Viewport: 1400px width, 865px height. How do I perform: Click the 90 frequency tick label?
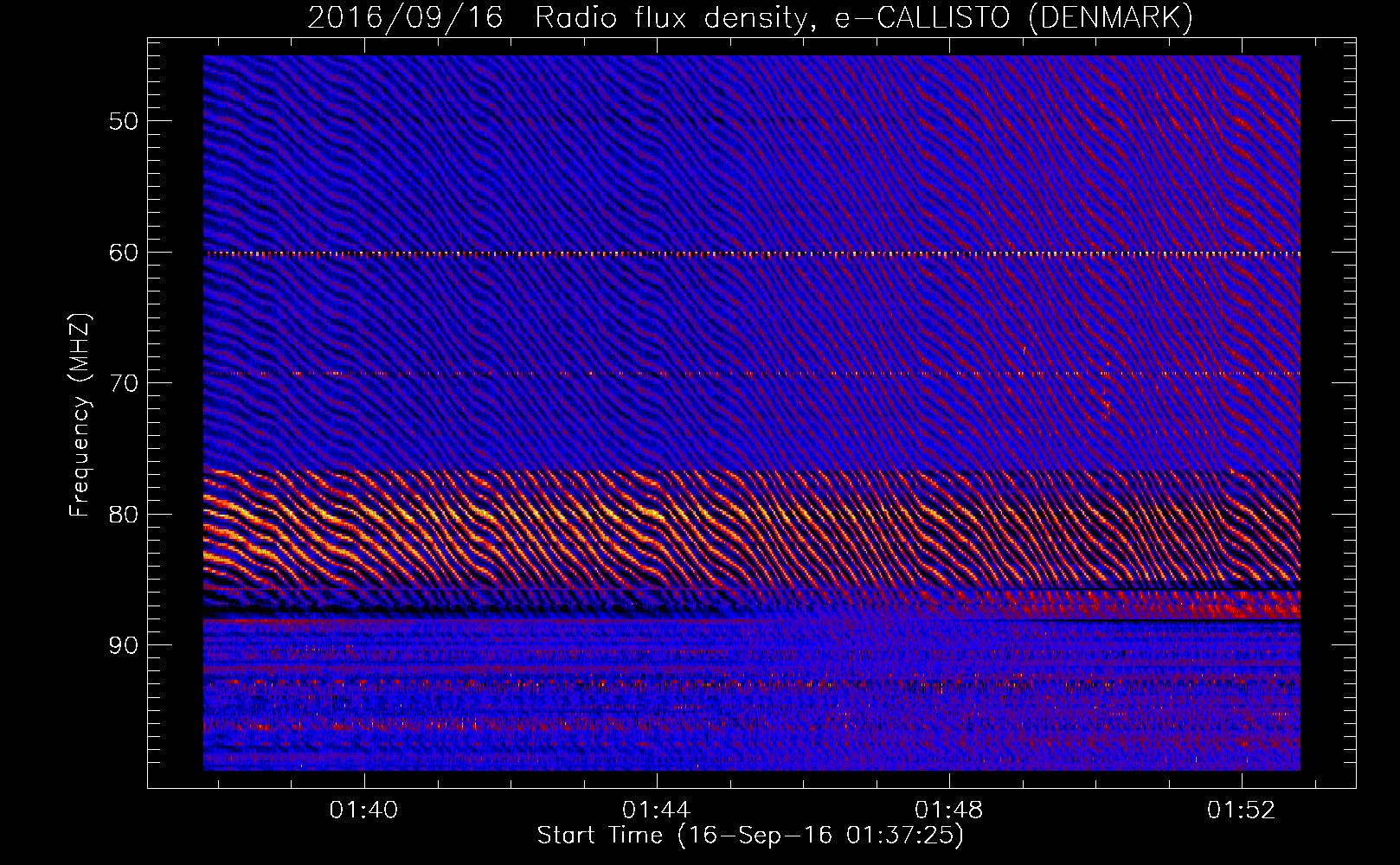pos(124,646)
